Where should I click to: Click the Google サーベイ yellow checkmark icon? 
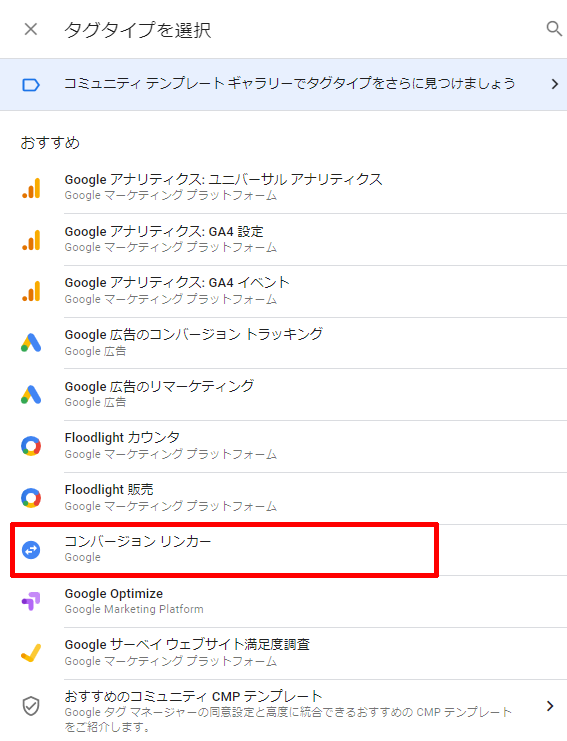[x=31, y=653]
